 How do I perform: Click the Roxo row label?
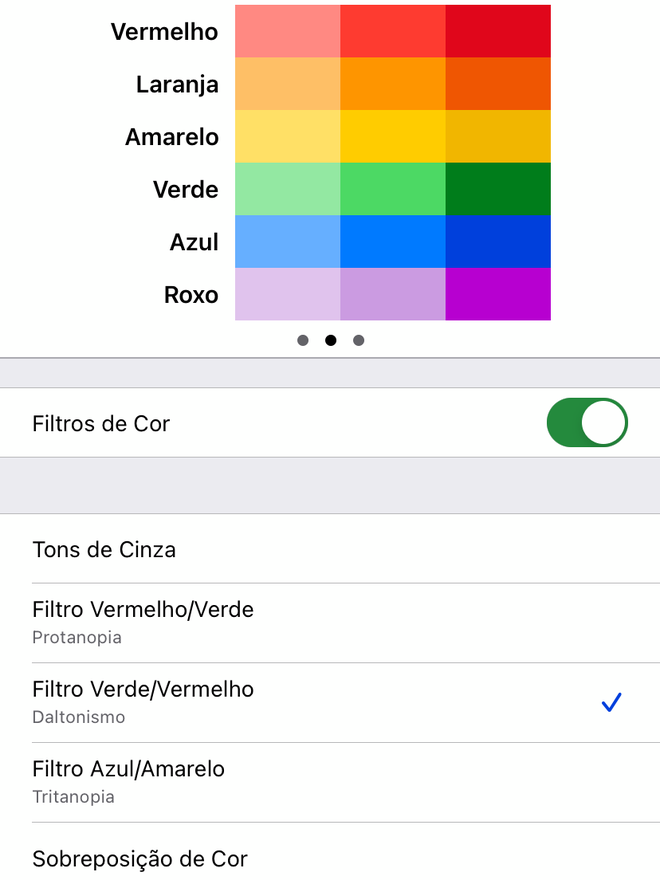191,295
